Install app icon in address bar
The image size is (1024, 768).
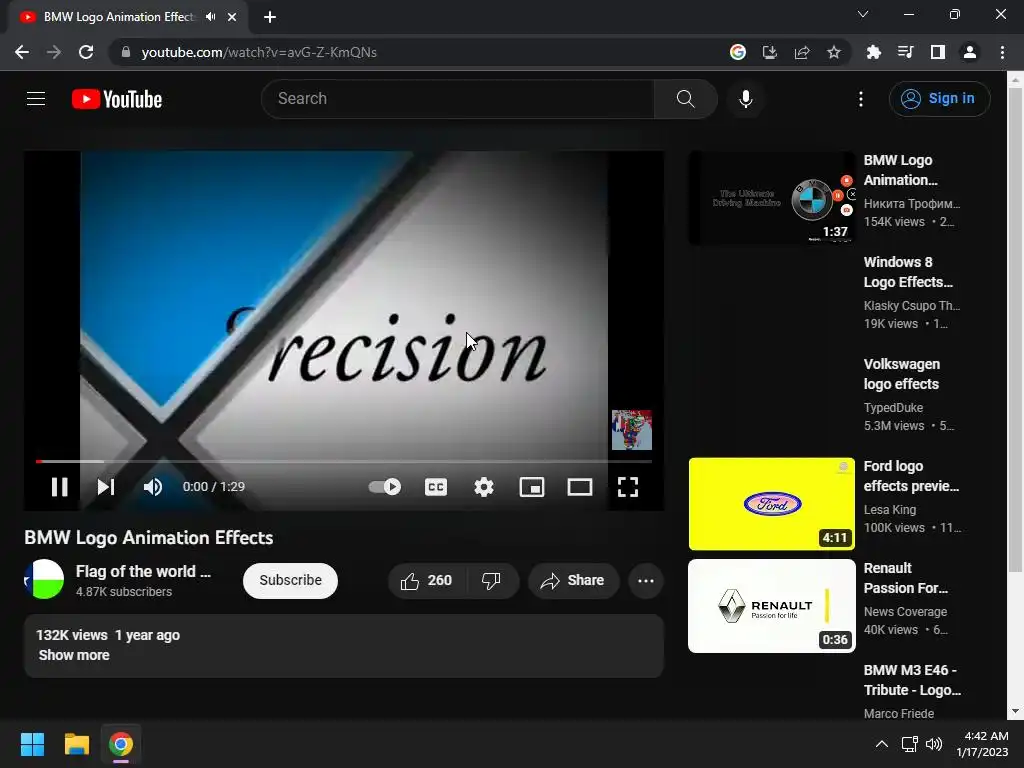point(770,52)
